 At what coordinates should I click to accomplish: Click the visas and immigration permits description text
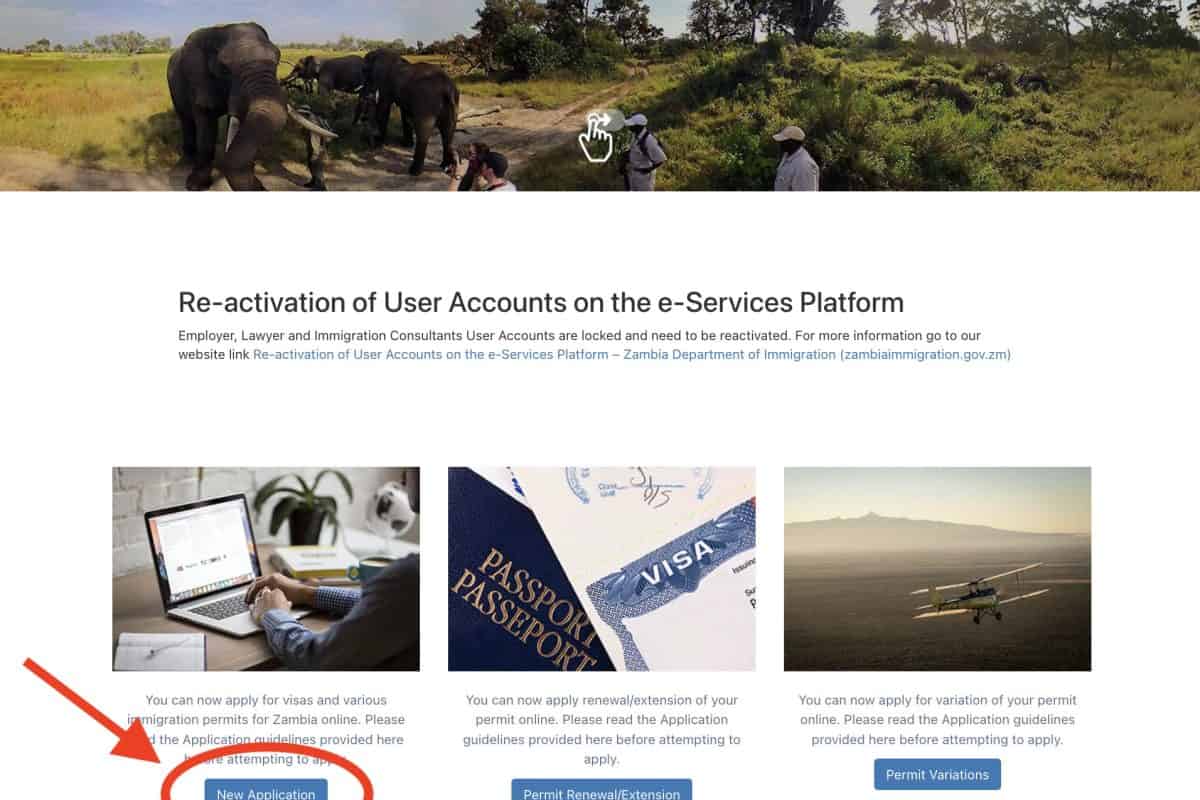point(266,729)
